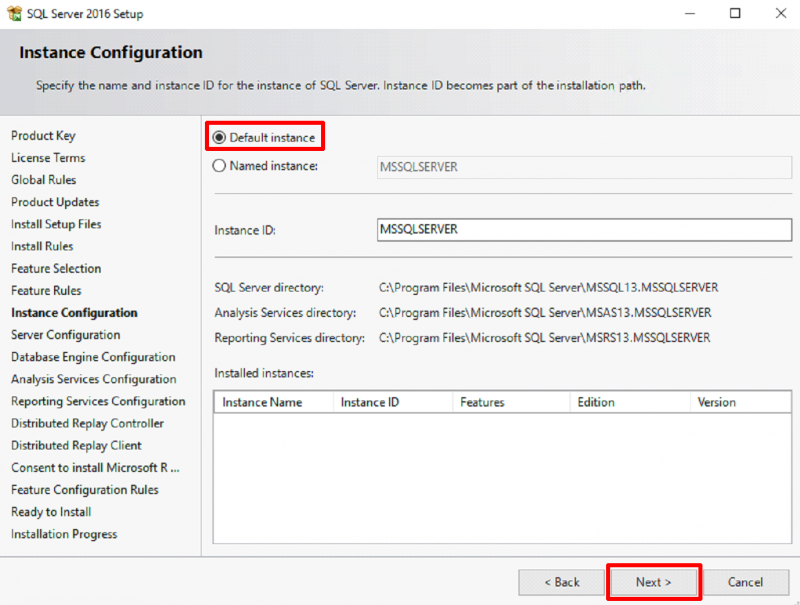The width and height of the screenshot is (800, 605).
Task: Cancel the SQL Server setup
Action: pyautogui.click(x=745, y=582)
